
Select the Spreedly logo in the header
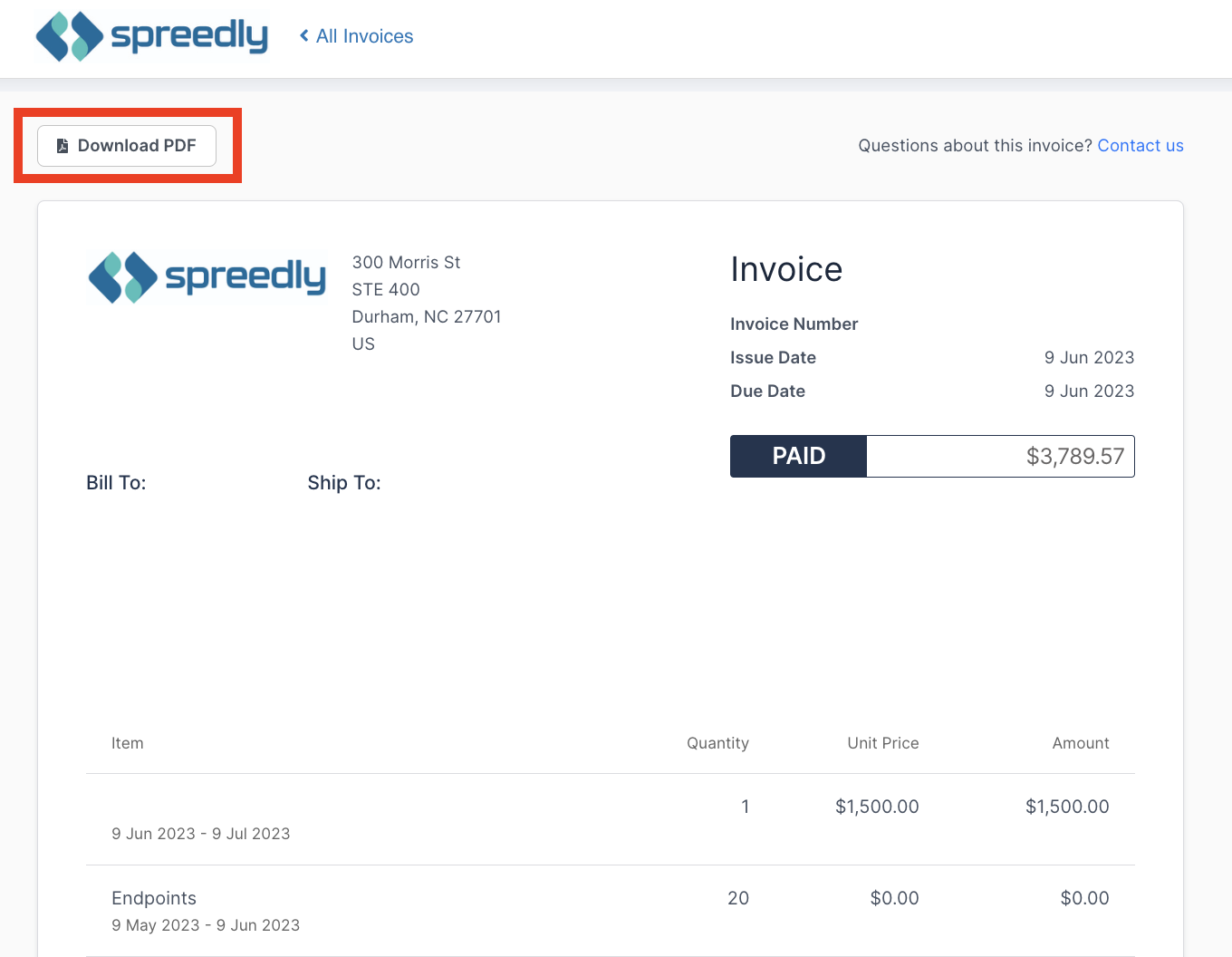151,36
